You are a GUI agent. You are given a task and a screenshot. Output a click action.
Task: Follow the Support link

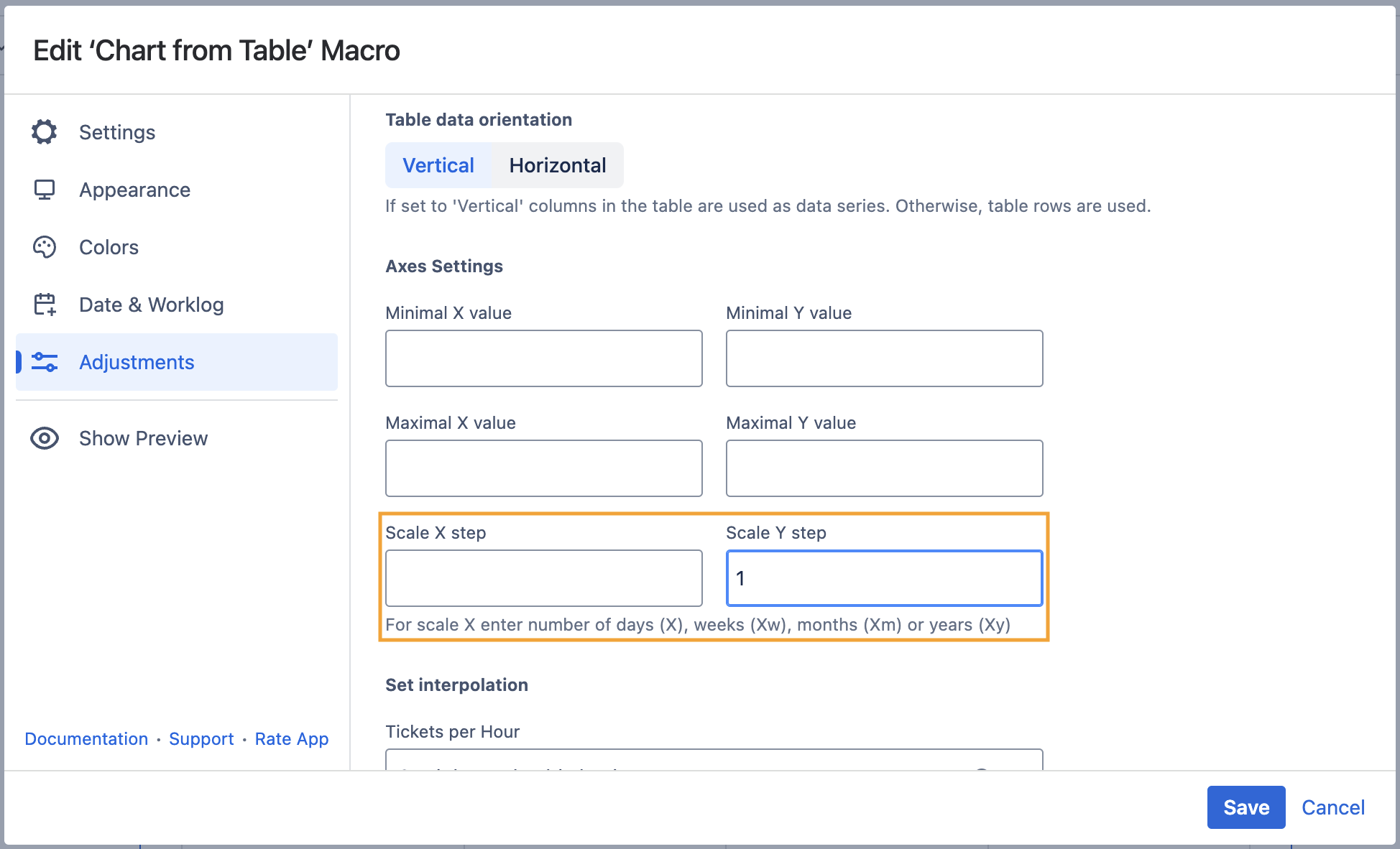[201, 739]
